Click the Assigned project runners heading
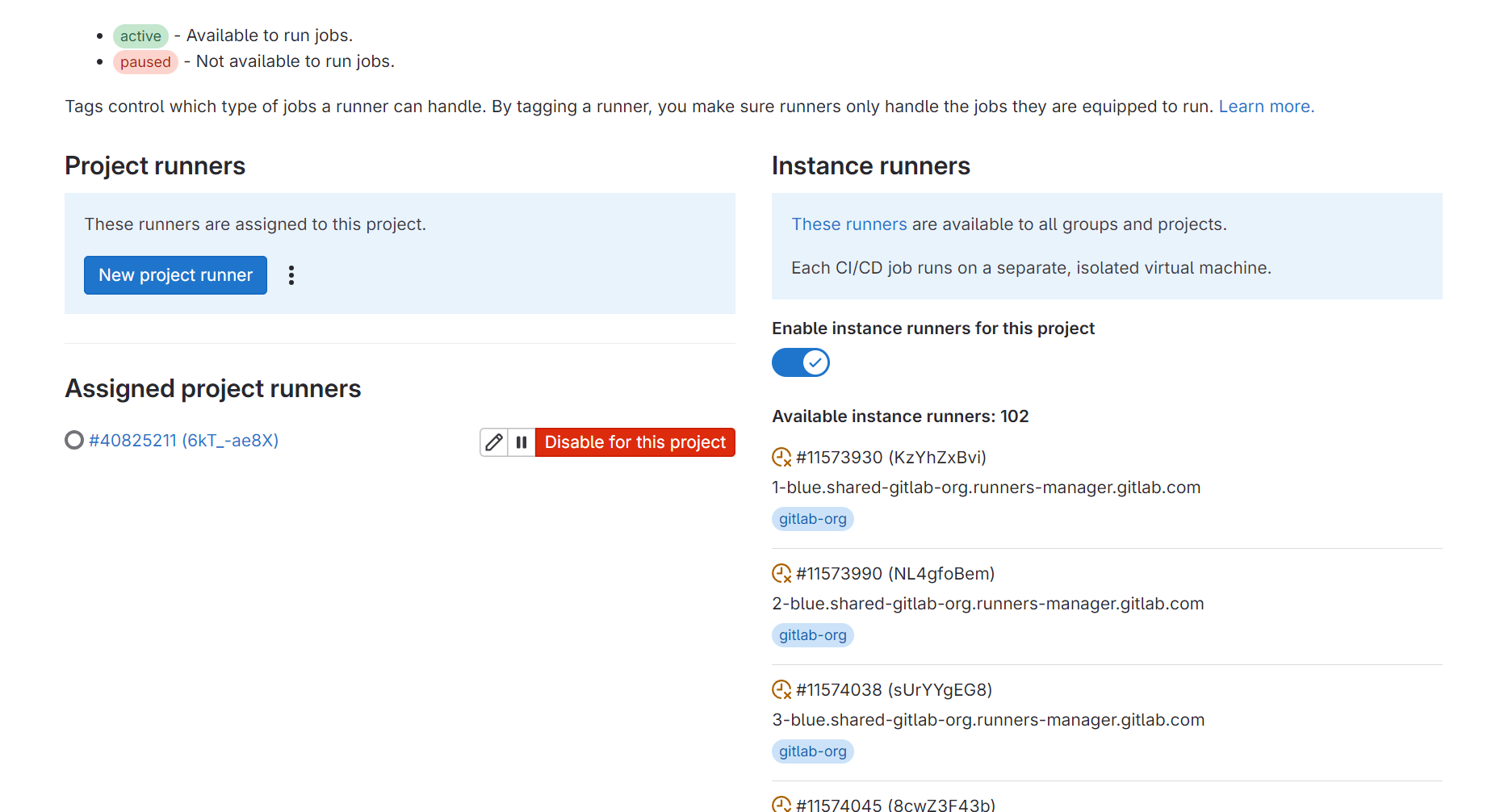 pyautogui.click(x=213, y=388)
